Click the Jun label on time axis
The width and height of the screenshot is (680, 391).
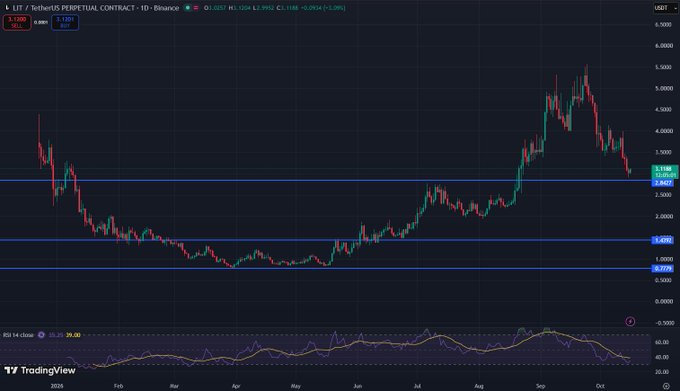[x=357, y=386]
